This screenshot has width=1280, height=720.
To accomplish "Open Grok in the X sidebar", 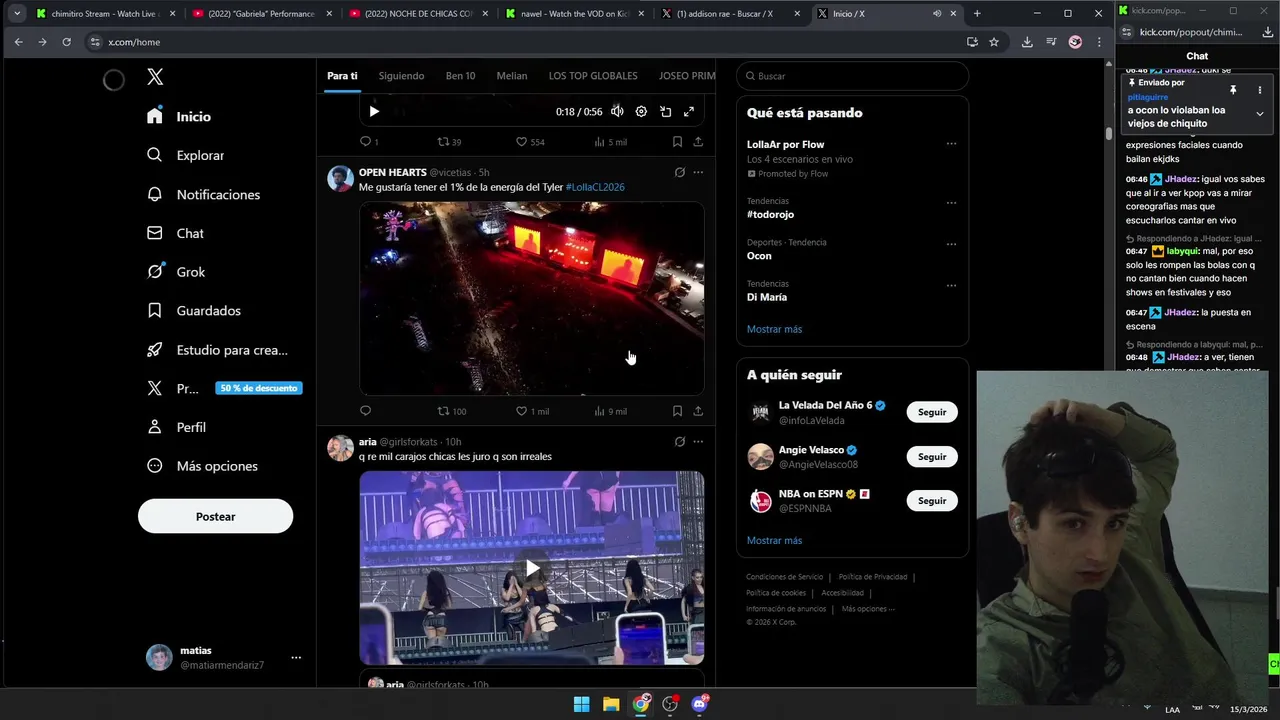I will [176, 272].
